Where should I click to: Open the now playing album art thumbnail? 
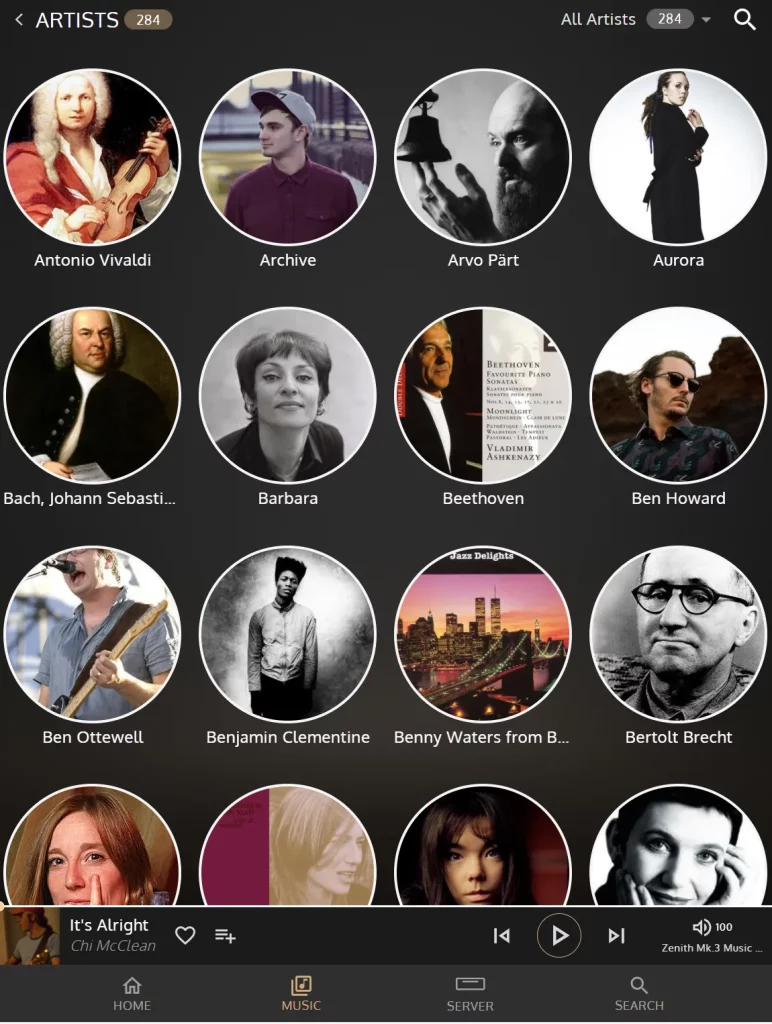coord(30,936)
